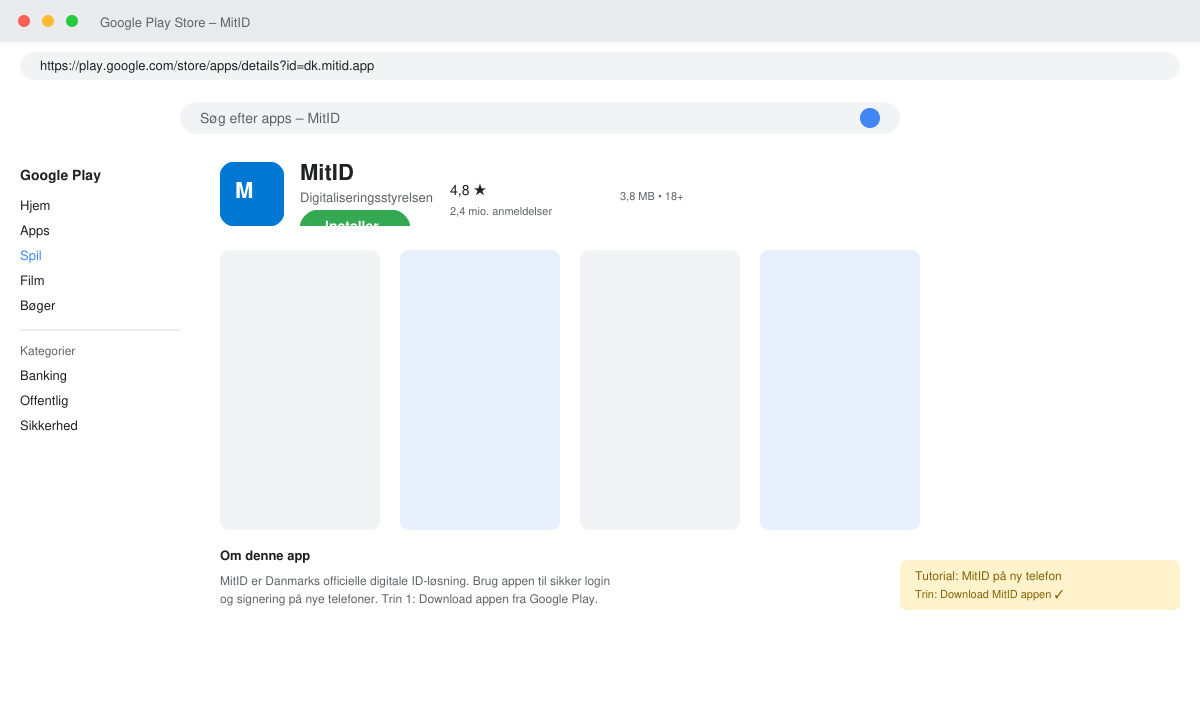Click the Google Play logo text
The height and width of the screenshot is (720, 1200).
coord(61,175)
